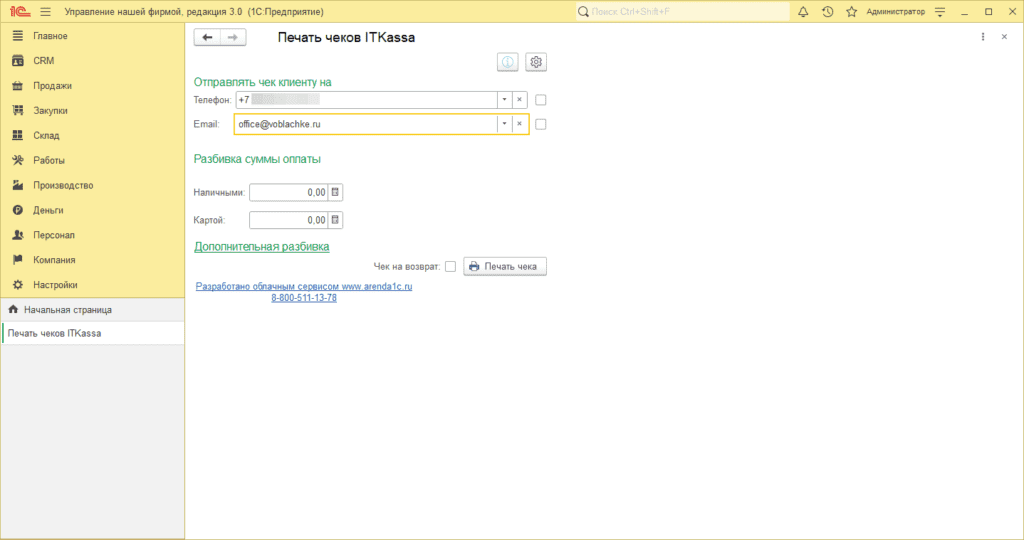Select the Печать чеков ITKassa open-window tab
This screenshot has width=1024, height=540.
click(92, 333)
